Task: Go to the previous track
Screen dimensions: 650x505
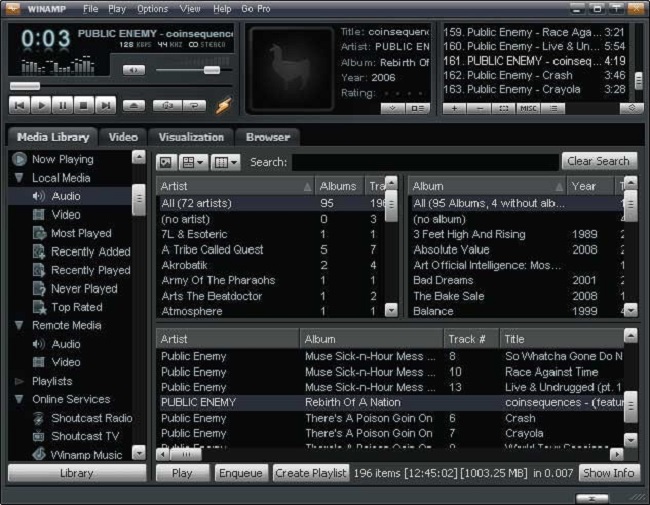Action: pos(19,105)
